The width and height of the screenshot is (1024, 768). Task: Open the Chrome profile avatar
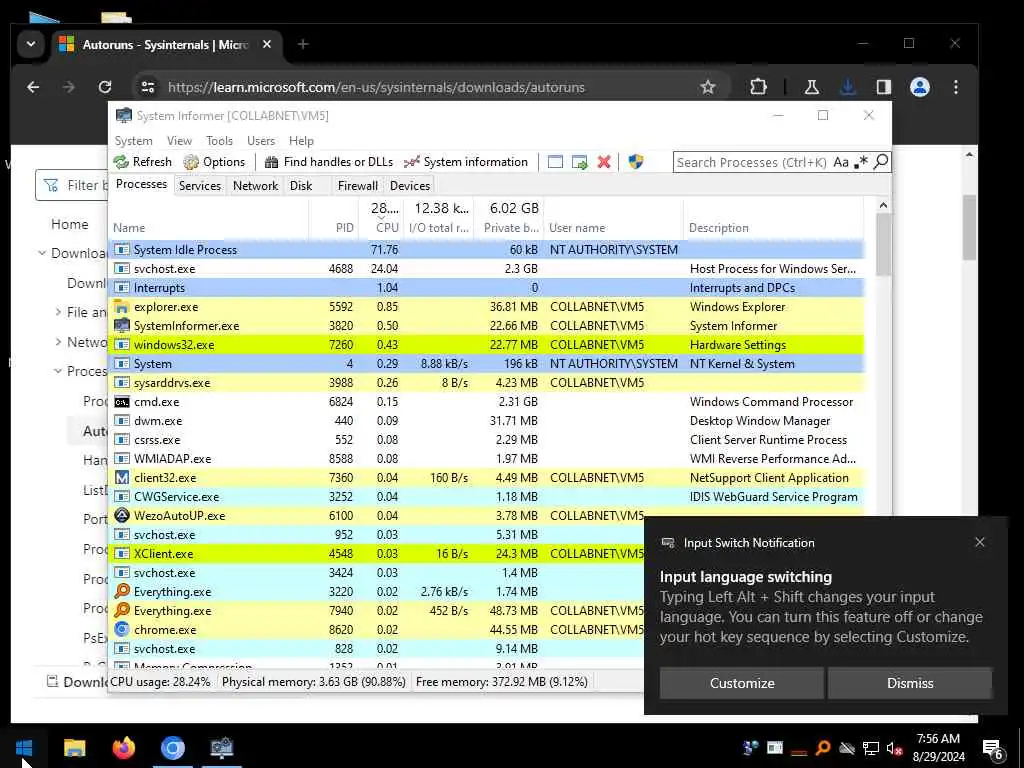[920, 87]
